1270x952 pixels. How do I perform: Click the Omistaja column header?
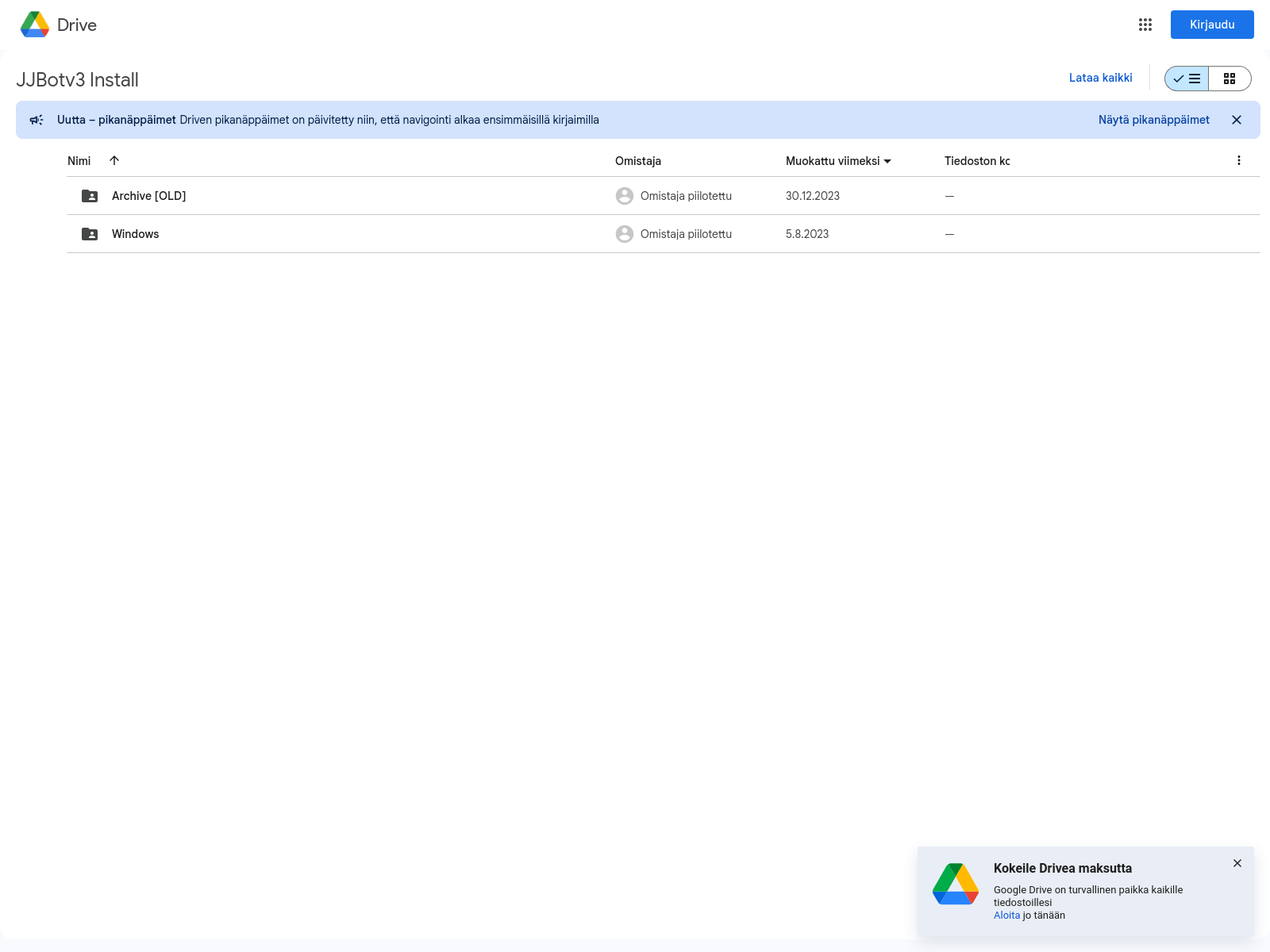[x=638, y=161]
